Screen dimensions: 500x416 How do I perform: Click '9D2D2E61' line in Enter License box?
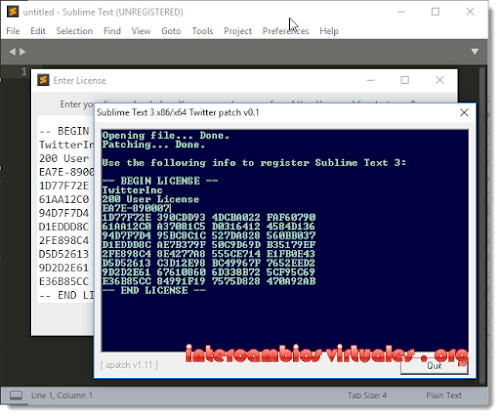[x=64, y=268]
